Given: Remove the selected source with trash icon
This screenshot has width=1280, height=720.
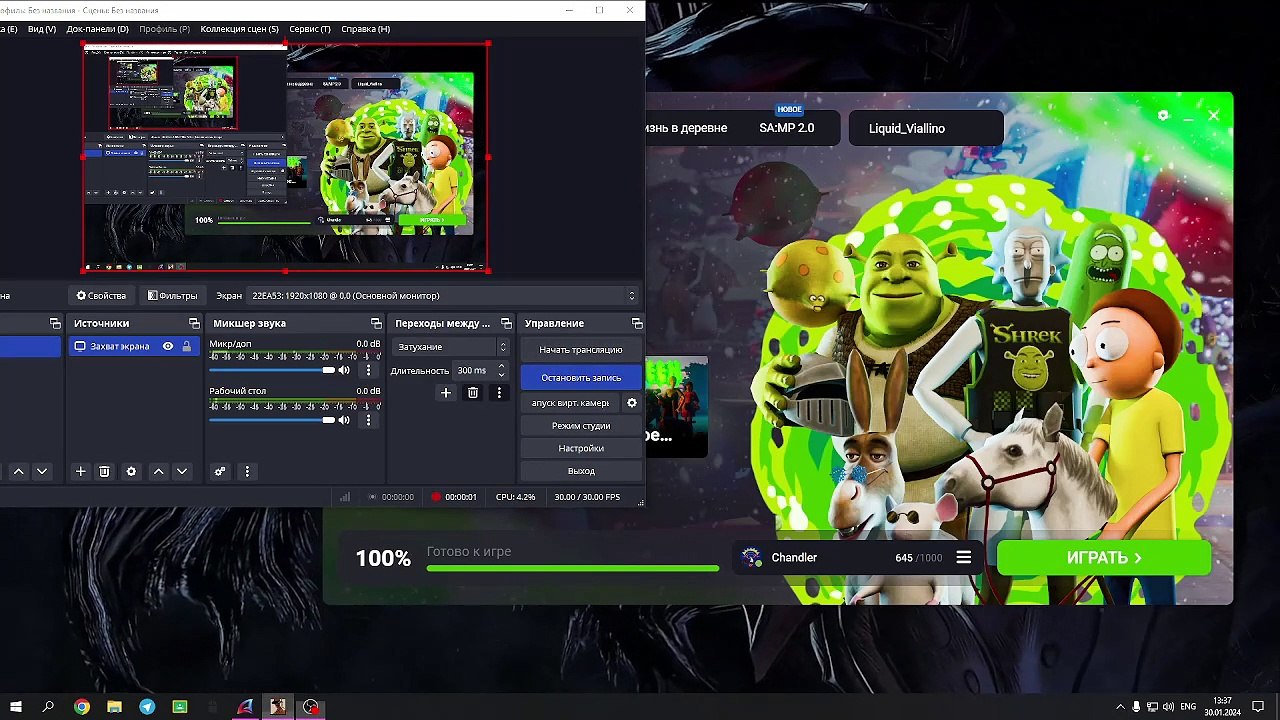Looking at the screenshot, I should click(104, 471).
